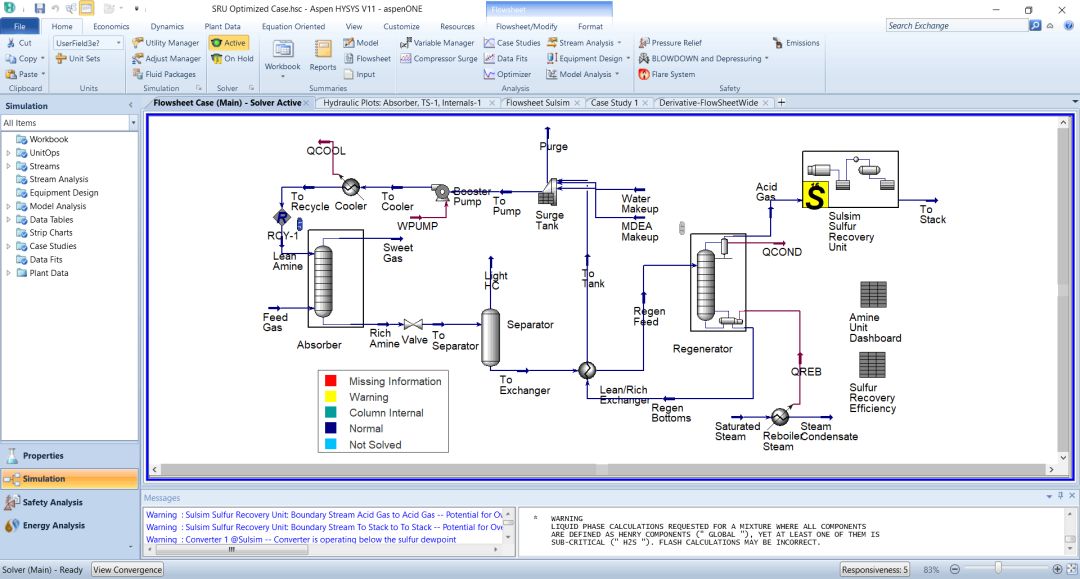This screenshot has height=579, width=1080.
Task: Click the red Missing Information legend swatch
Action: coord(331,381)
